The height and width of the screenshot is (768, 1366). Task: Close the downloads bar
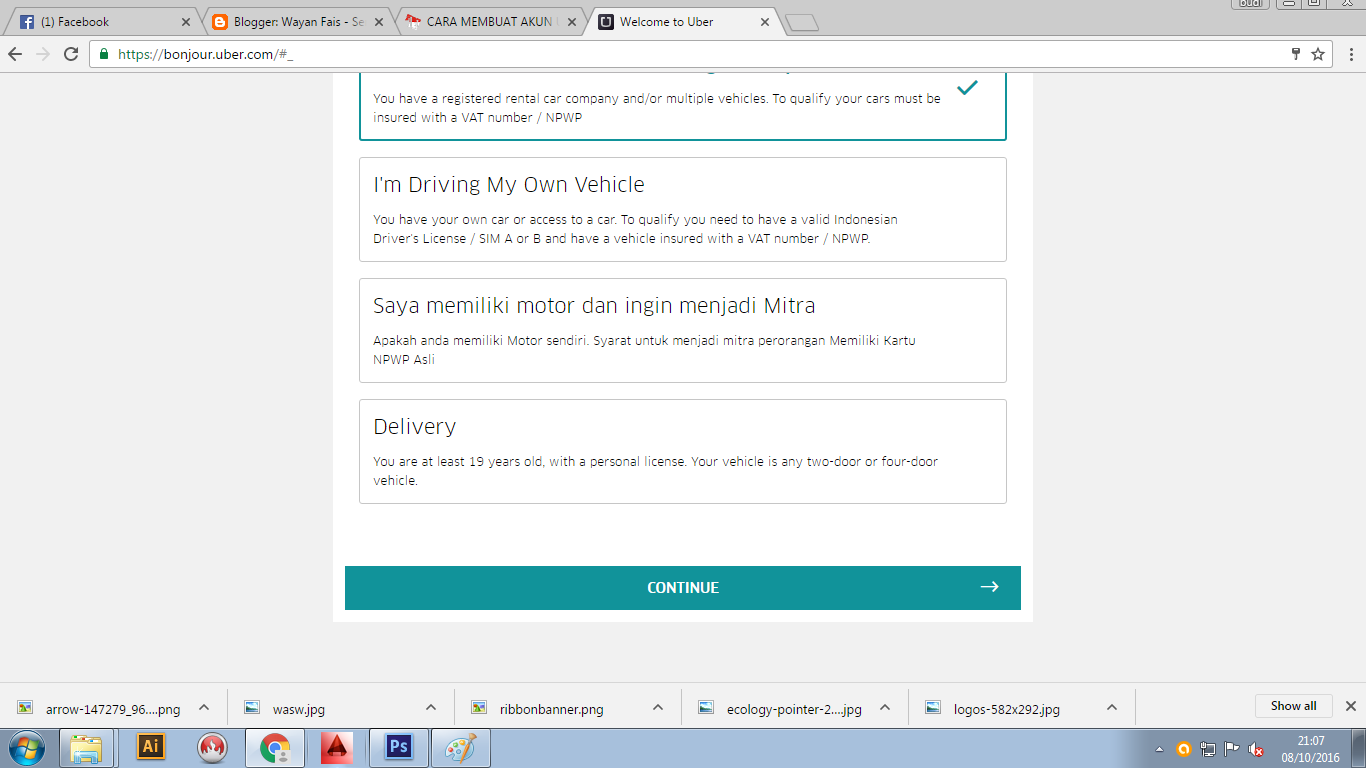[x=1350, y=706]
